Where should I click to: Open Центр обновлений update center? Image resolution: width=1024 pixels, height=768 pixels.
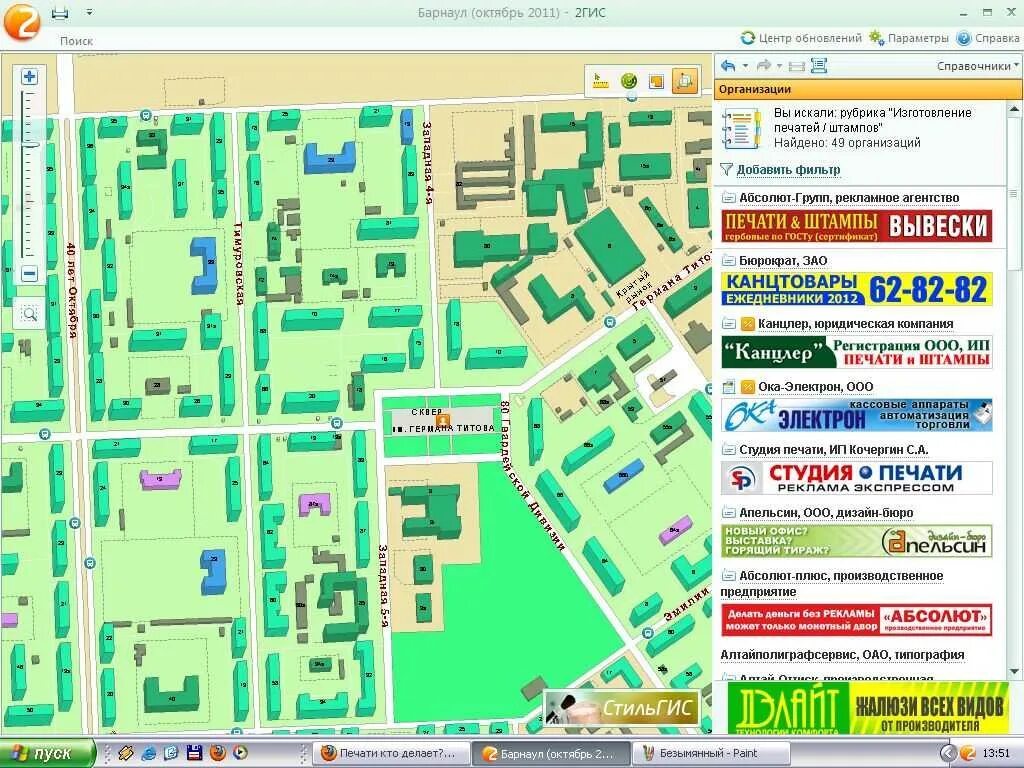pos(802,38)
